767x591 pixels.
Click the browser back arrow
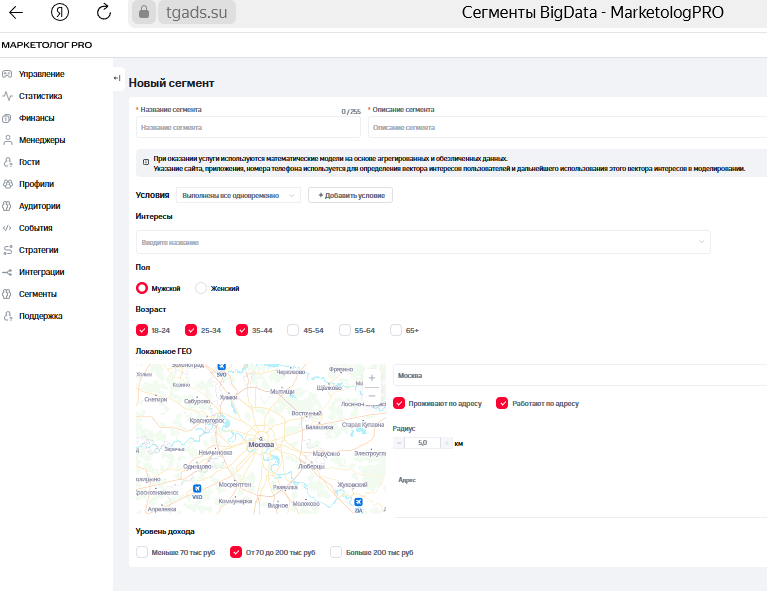(x=17, y=13)
